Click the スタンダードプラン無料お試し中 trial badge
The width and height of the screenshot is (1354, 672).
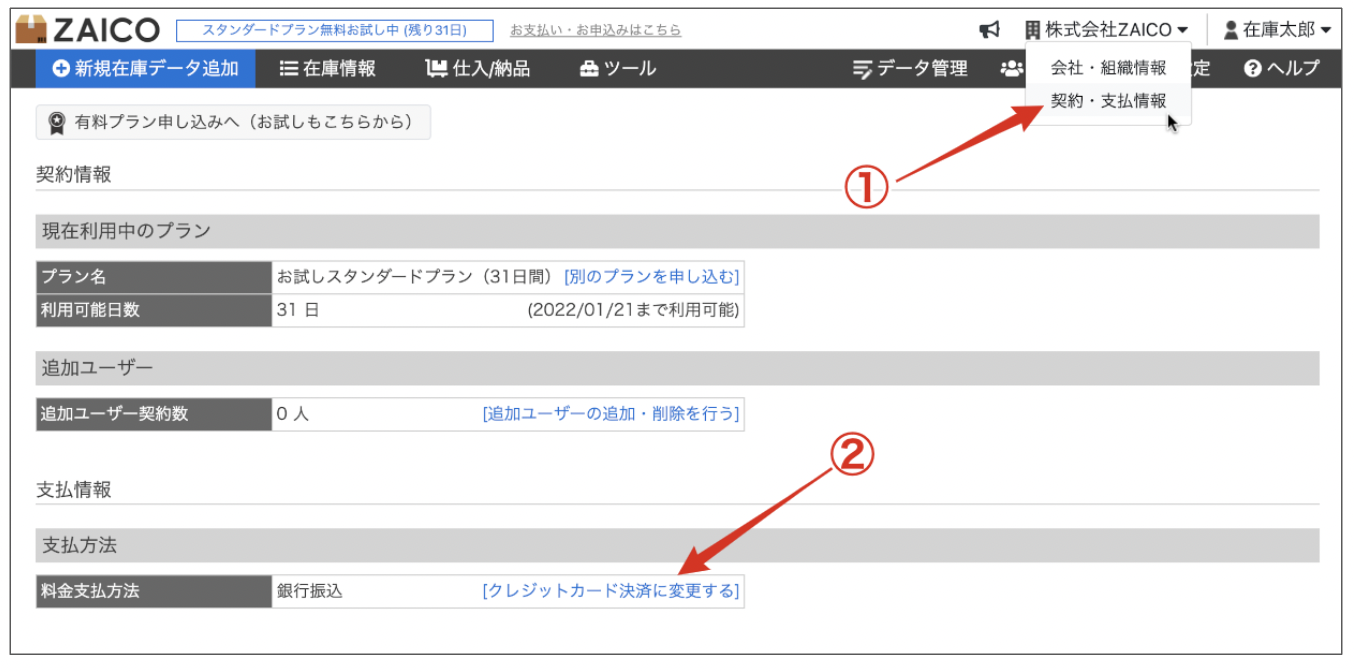pyautogui.click(x=334, y=30)
